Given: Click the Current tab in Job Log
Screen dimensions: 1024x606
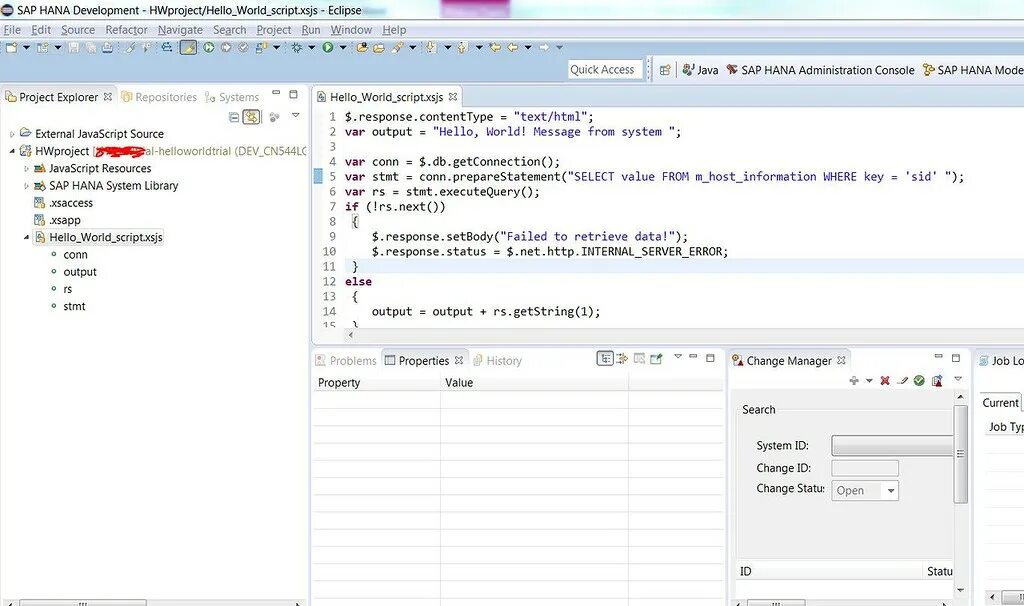Looking at the screenshot, I should point(1000,403).
